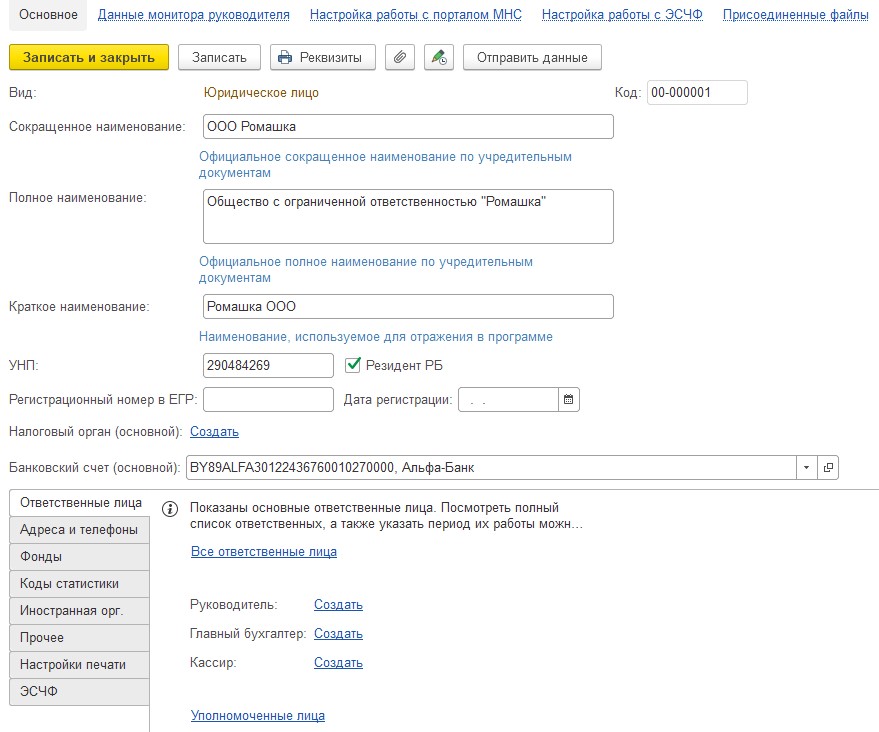Click the Записать button
This screenshot has height=732, width=879.
pyautogui.click(x=219, y=57)
